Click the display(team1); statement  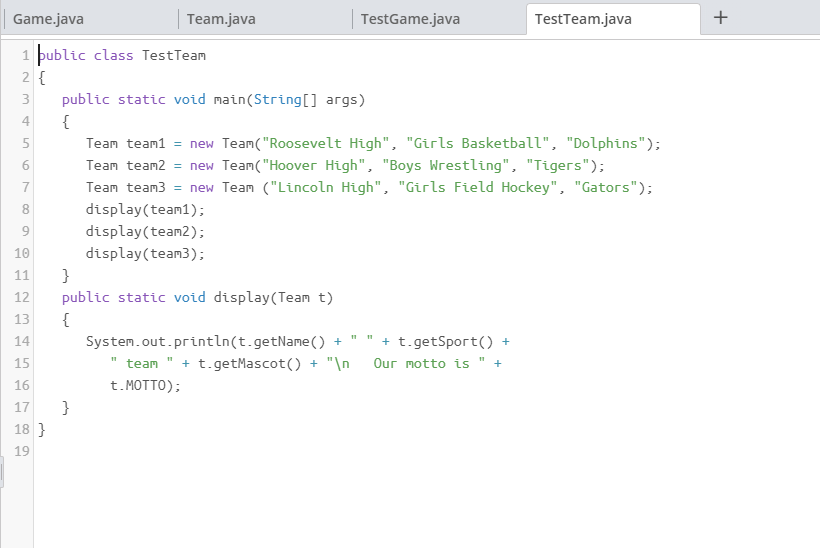[x=145, y=209]
